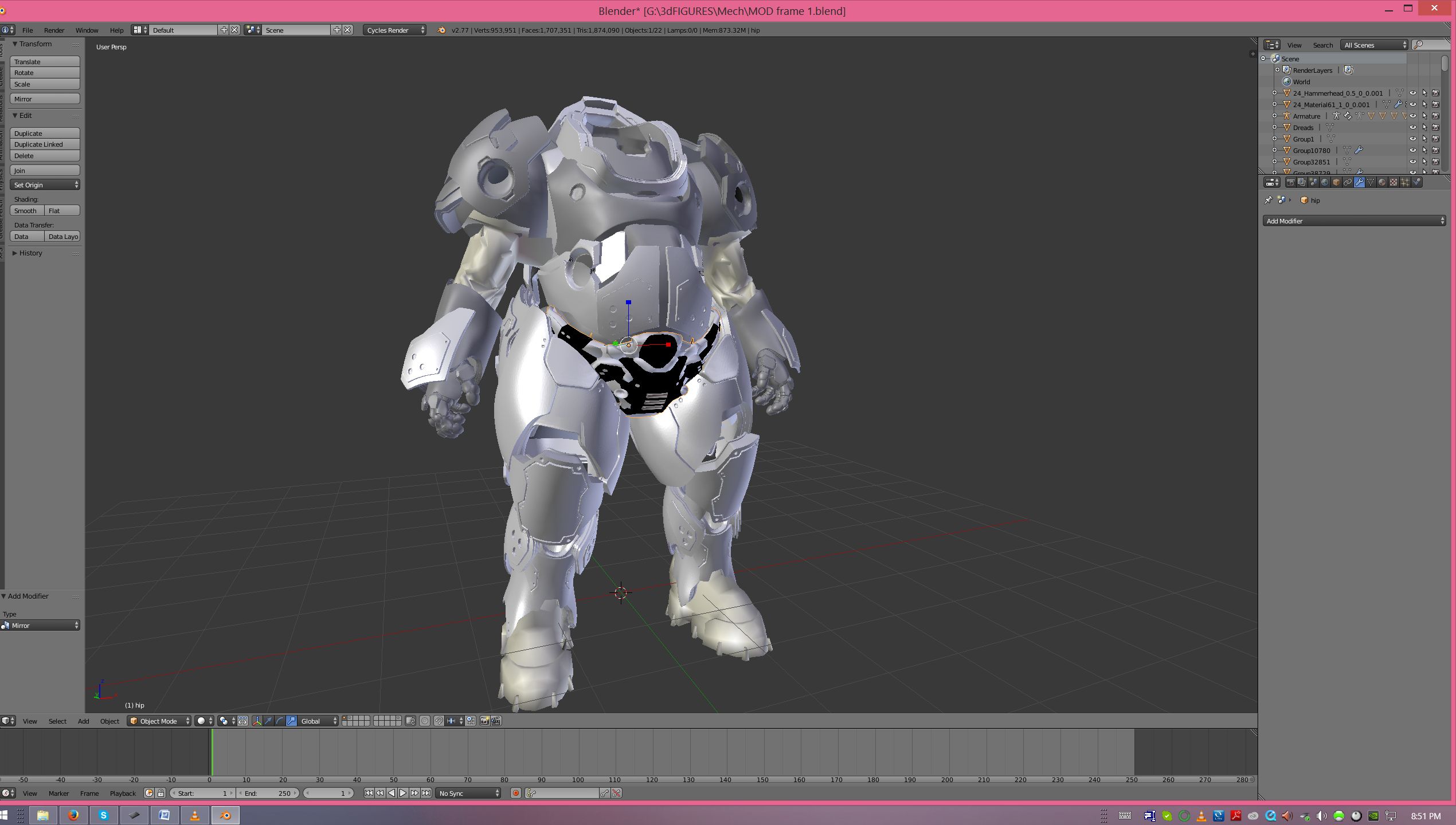The image size is (1456, 825).
Task: Open the Material properties tab icon
Action: click(1382, 182)
